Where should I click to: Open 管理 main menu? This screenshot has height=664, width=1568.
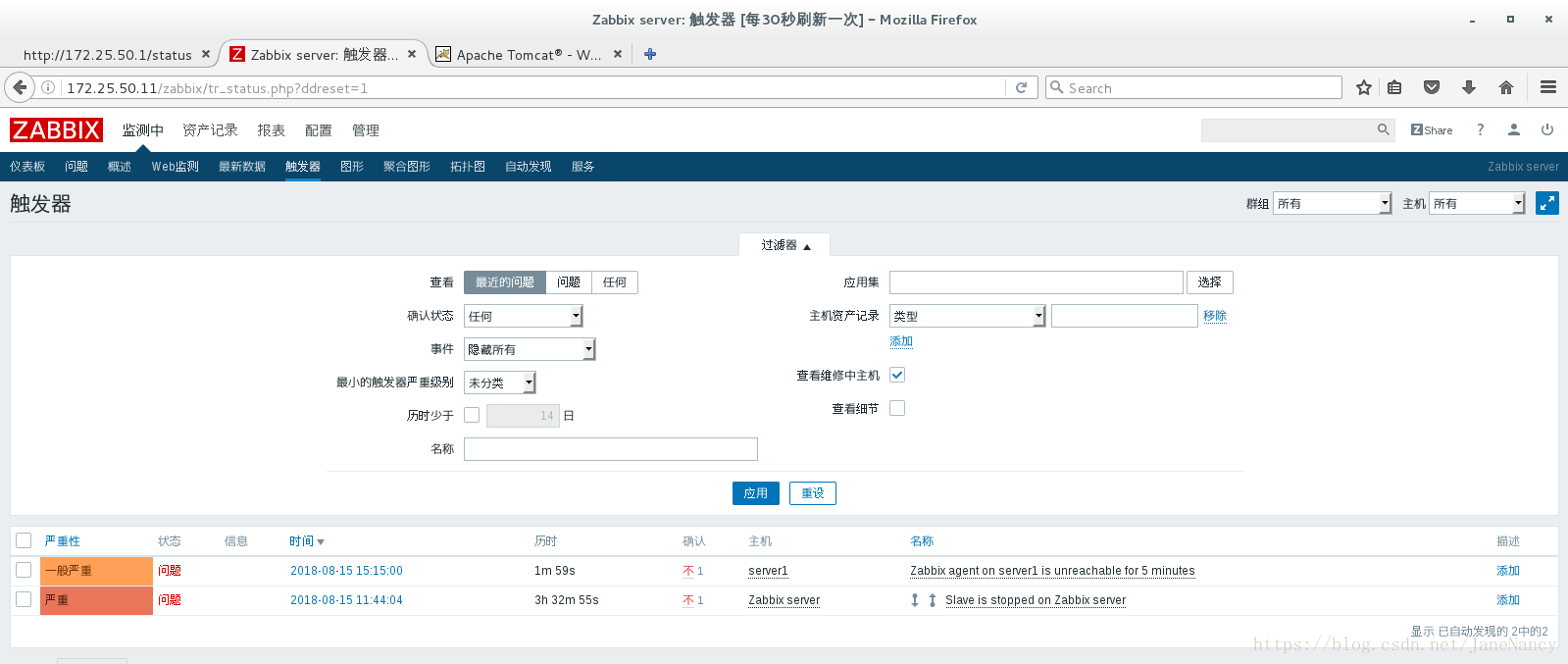click(x=366, y=130)
